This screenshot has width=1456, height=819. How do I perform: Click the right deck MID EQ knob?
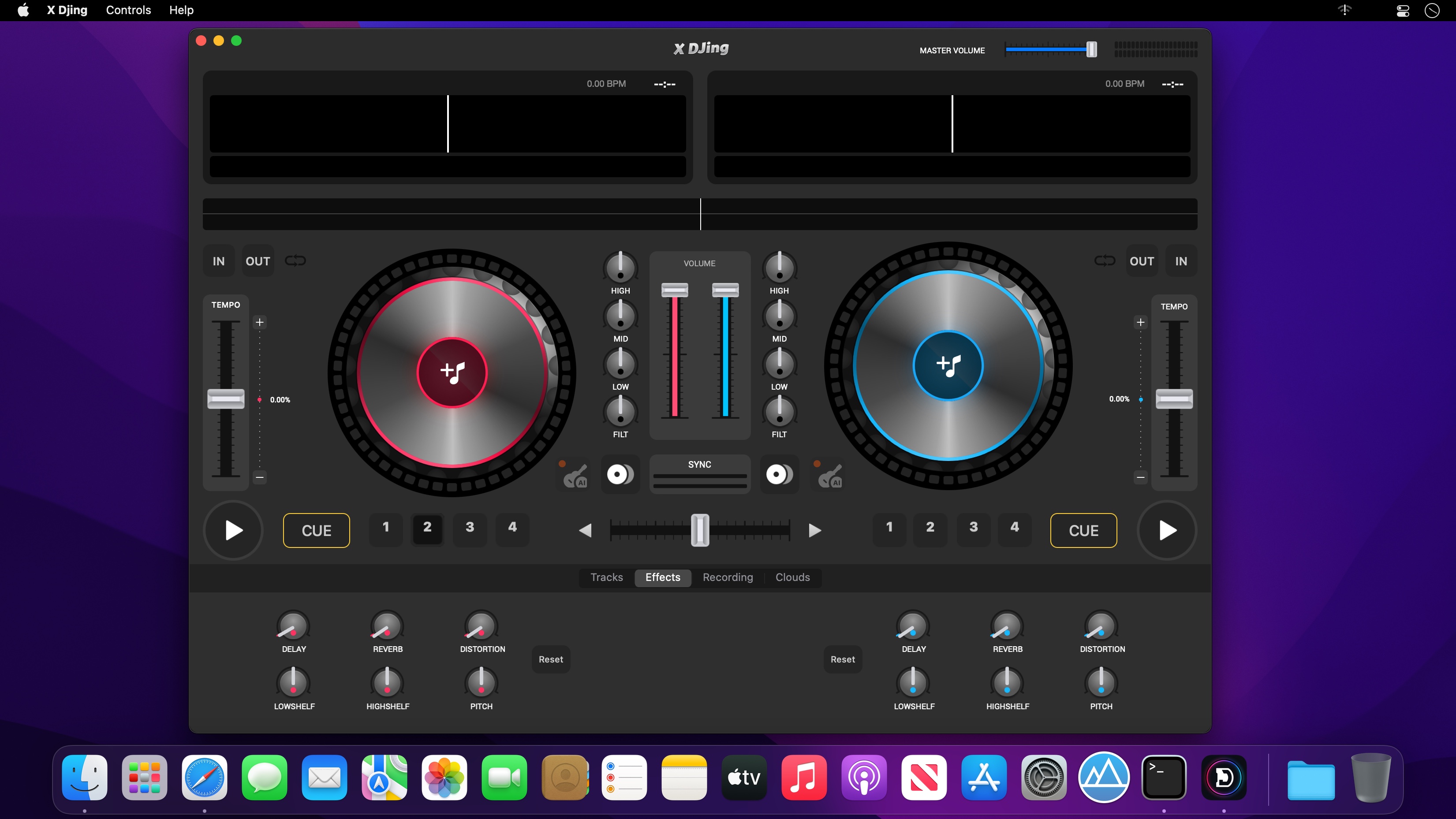[x=780, y=315]
